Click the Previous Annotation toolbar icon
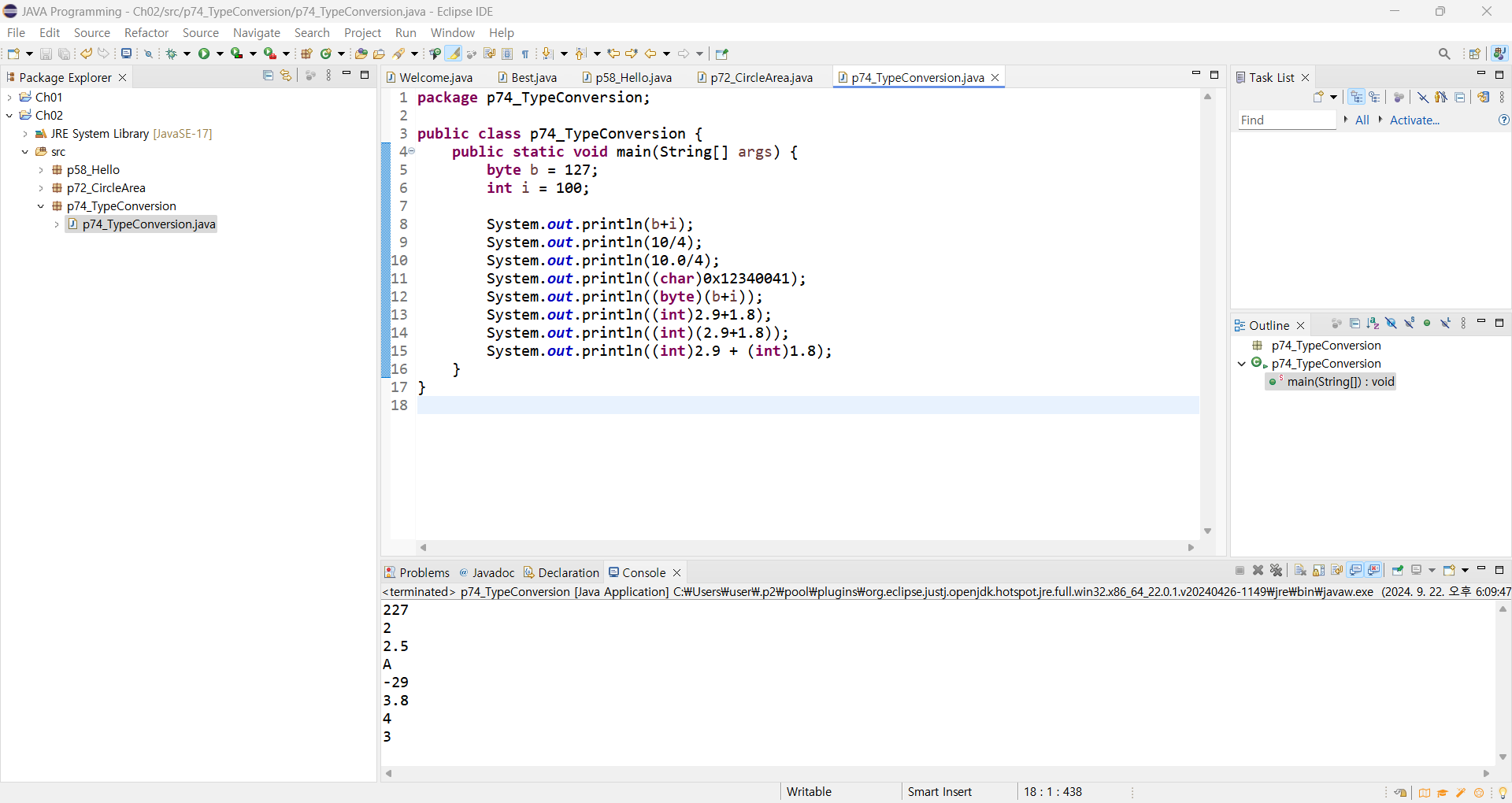 pos(581,54)
